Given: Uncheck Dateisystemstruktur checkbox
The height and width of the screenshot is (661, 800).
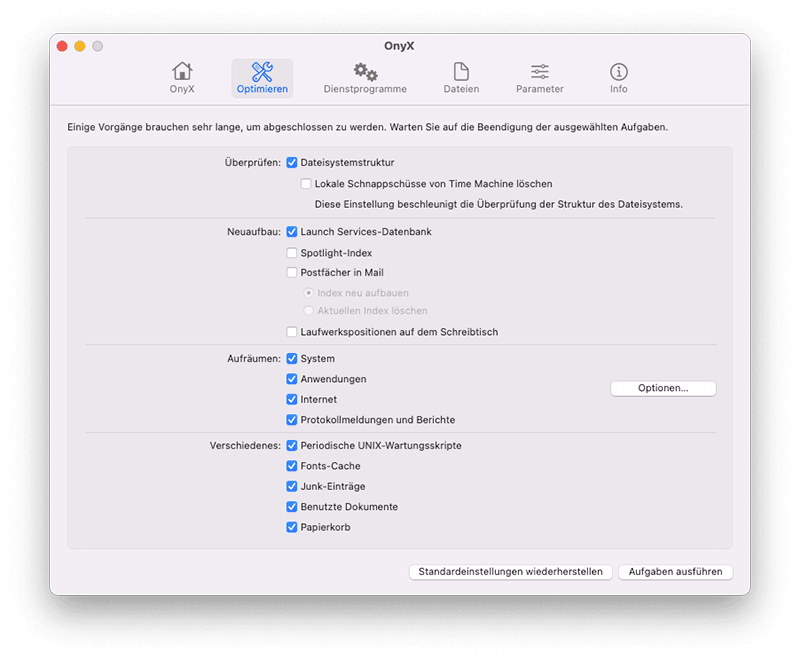Looking at the screenshot, I should (x=292, y=163).
